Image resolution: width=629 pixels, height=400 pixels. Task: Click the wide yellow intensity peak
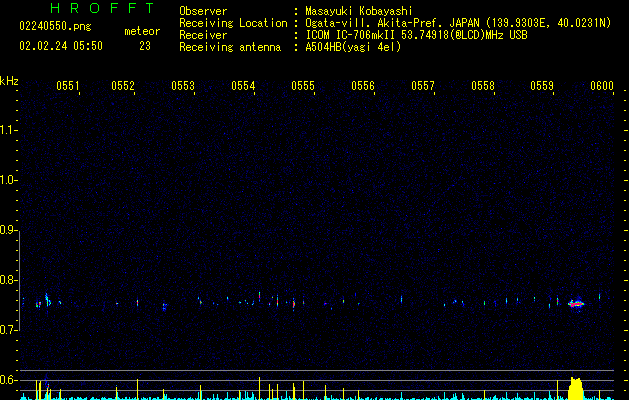576,388
